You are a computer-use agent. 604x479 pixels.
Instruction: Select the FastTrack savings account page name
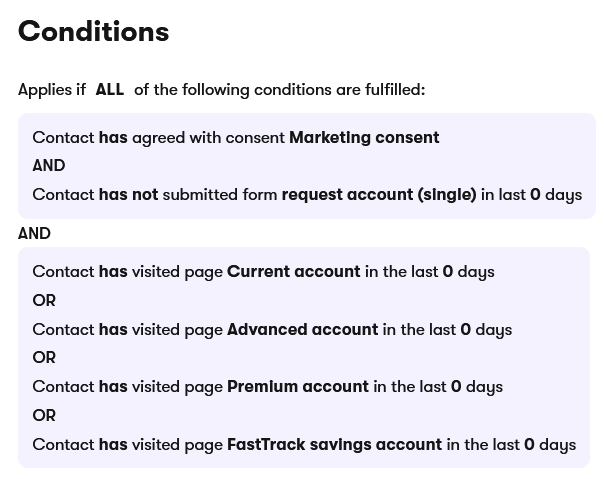(334, 445)
